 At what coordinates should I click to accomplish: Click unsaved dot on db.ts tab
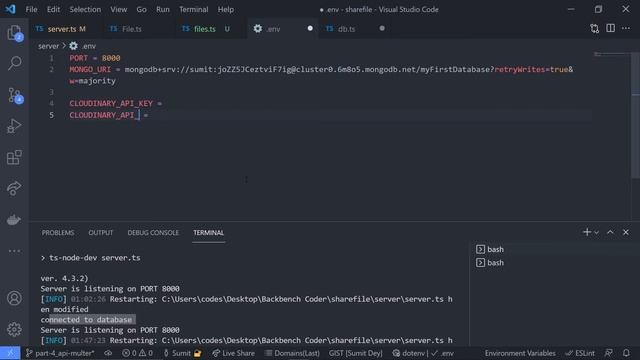coord(382,28)
